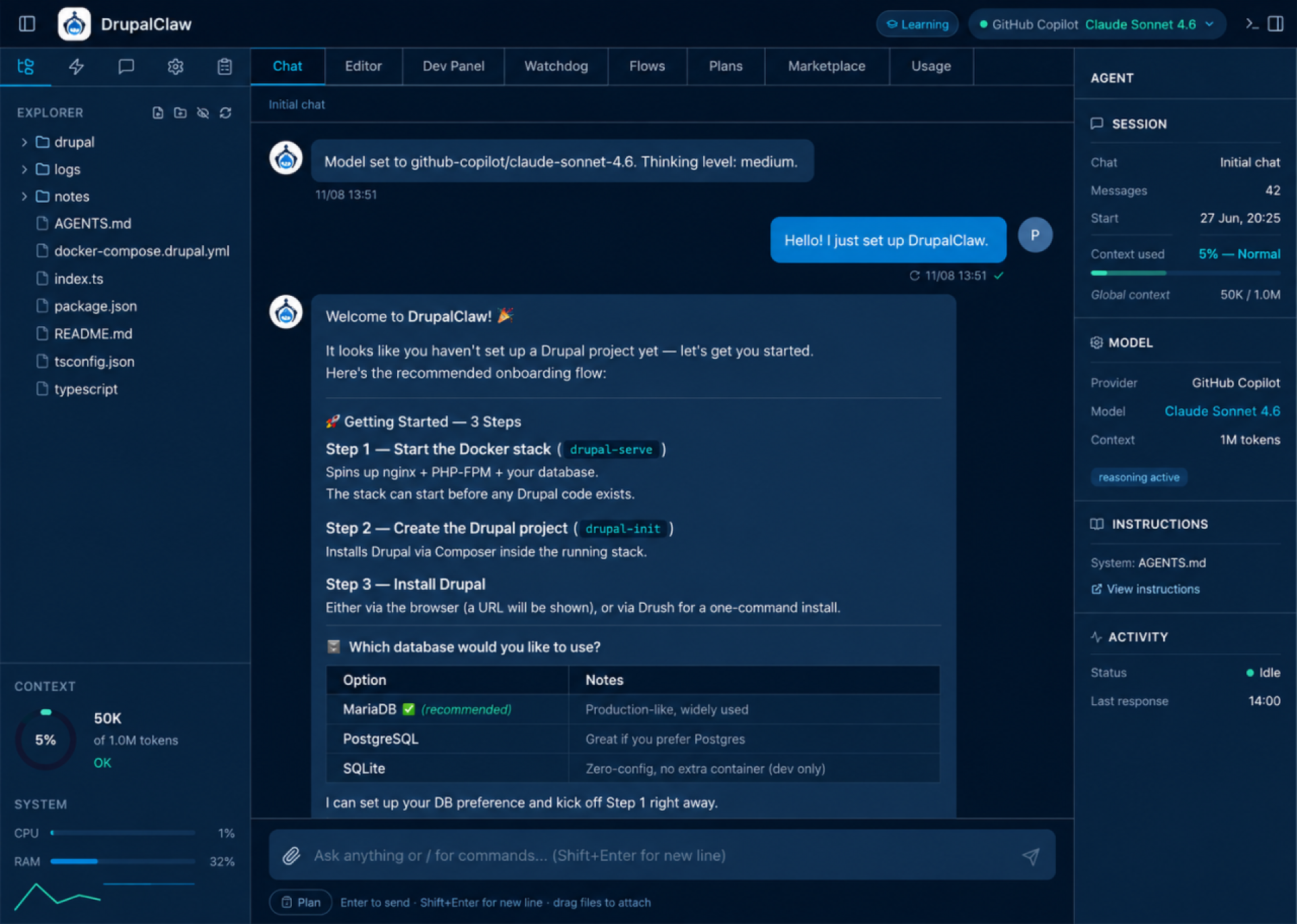
Task: Toggle the Learning mode badge
Action: click(917, 24)
